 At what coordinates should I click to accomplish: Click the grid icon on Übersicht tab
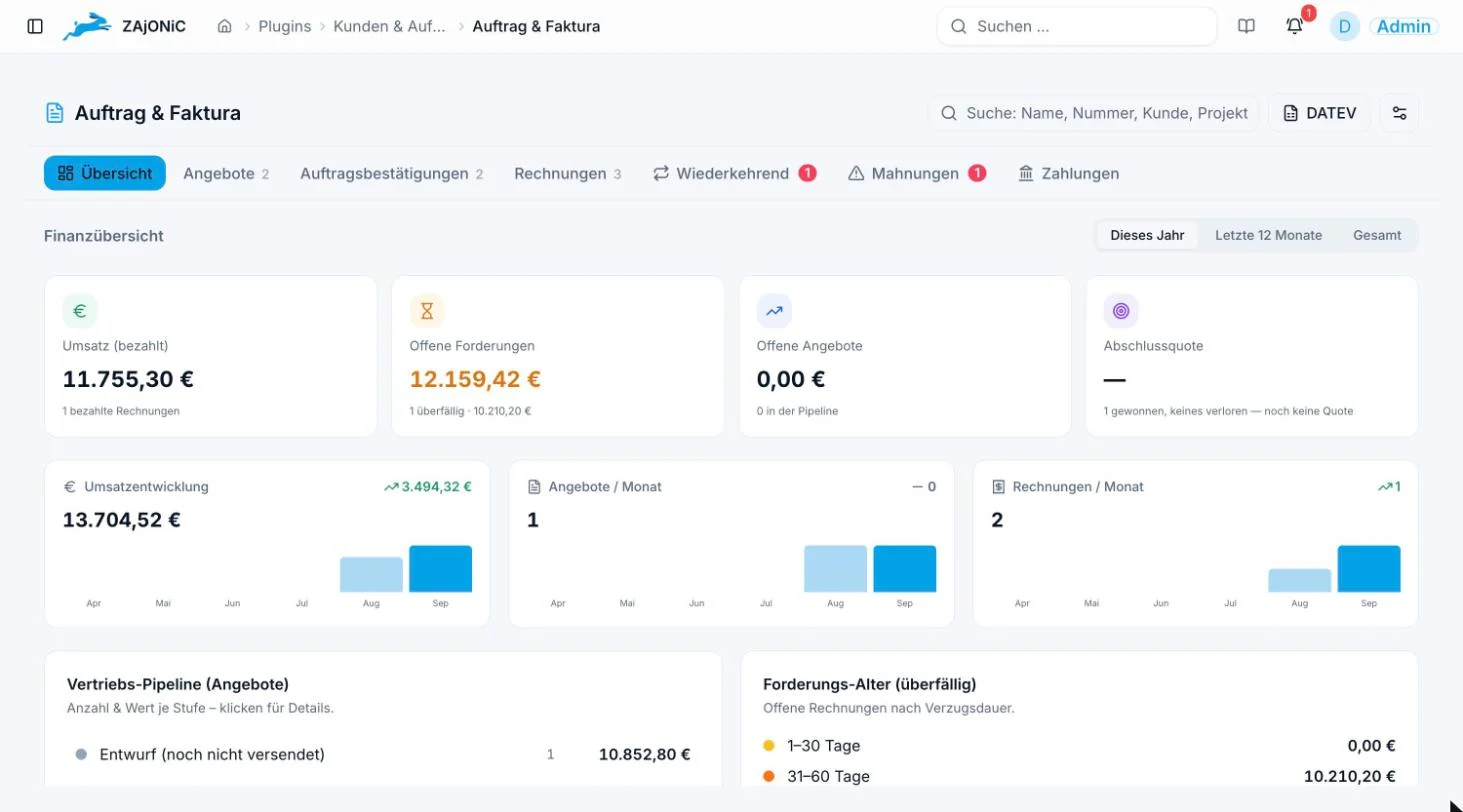pos(66,173)
